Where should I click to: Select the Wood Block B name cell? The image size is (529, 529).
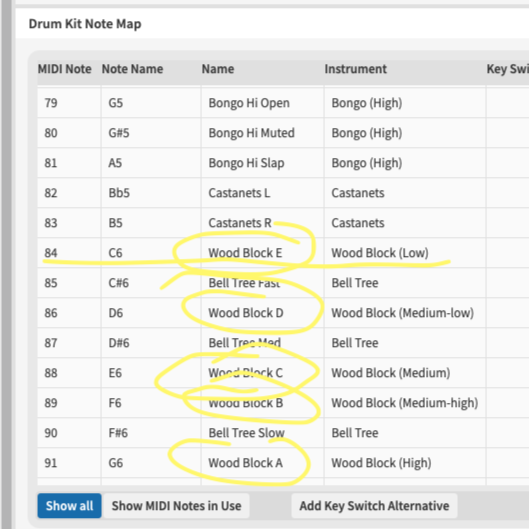tap(262, 403)
